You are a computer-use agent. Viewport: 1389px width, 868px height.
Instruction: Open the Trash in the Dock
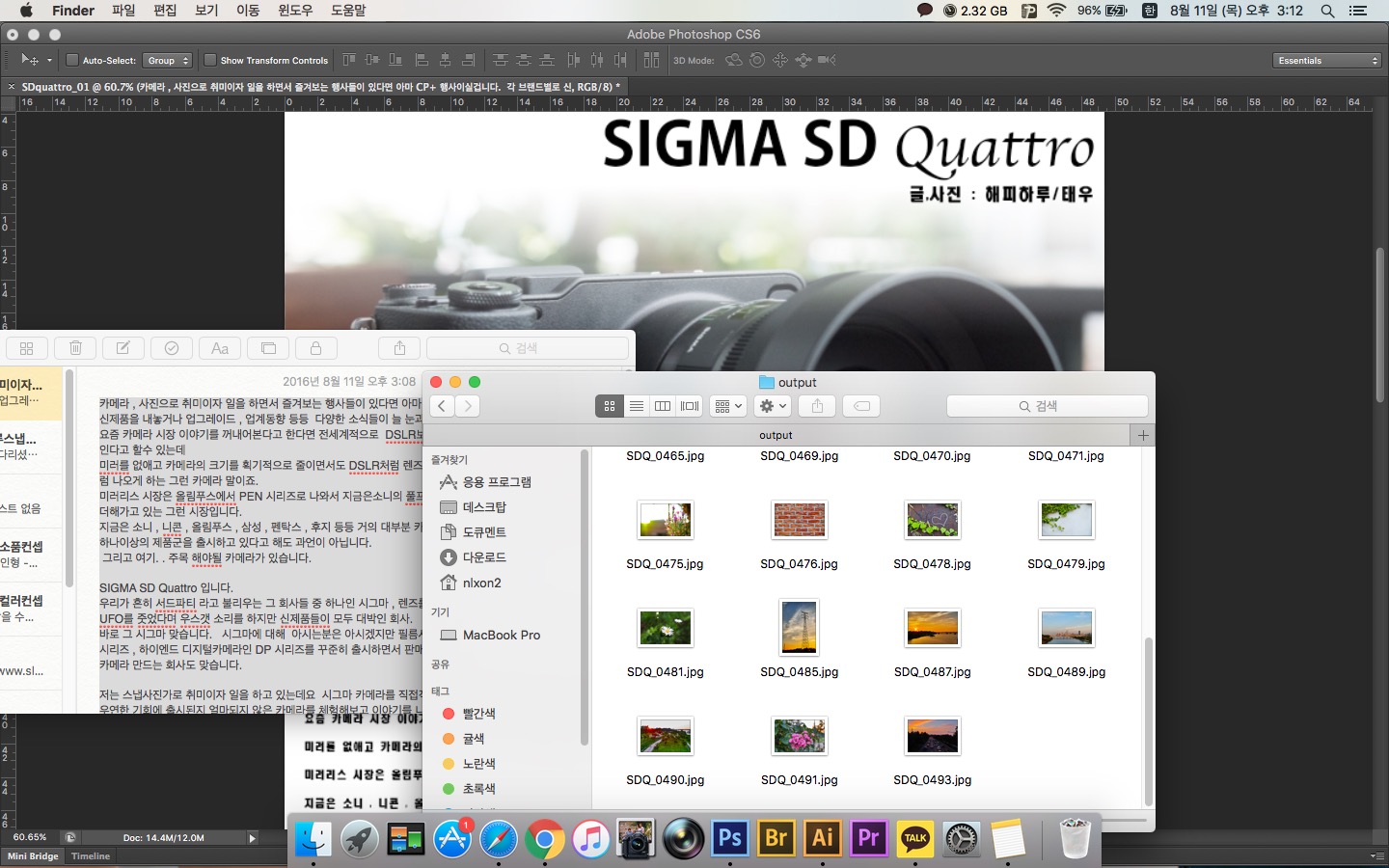(x=1075, y=838)
